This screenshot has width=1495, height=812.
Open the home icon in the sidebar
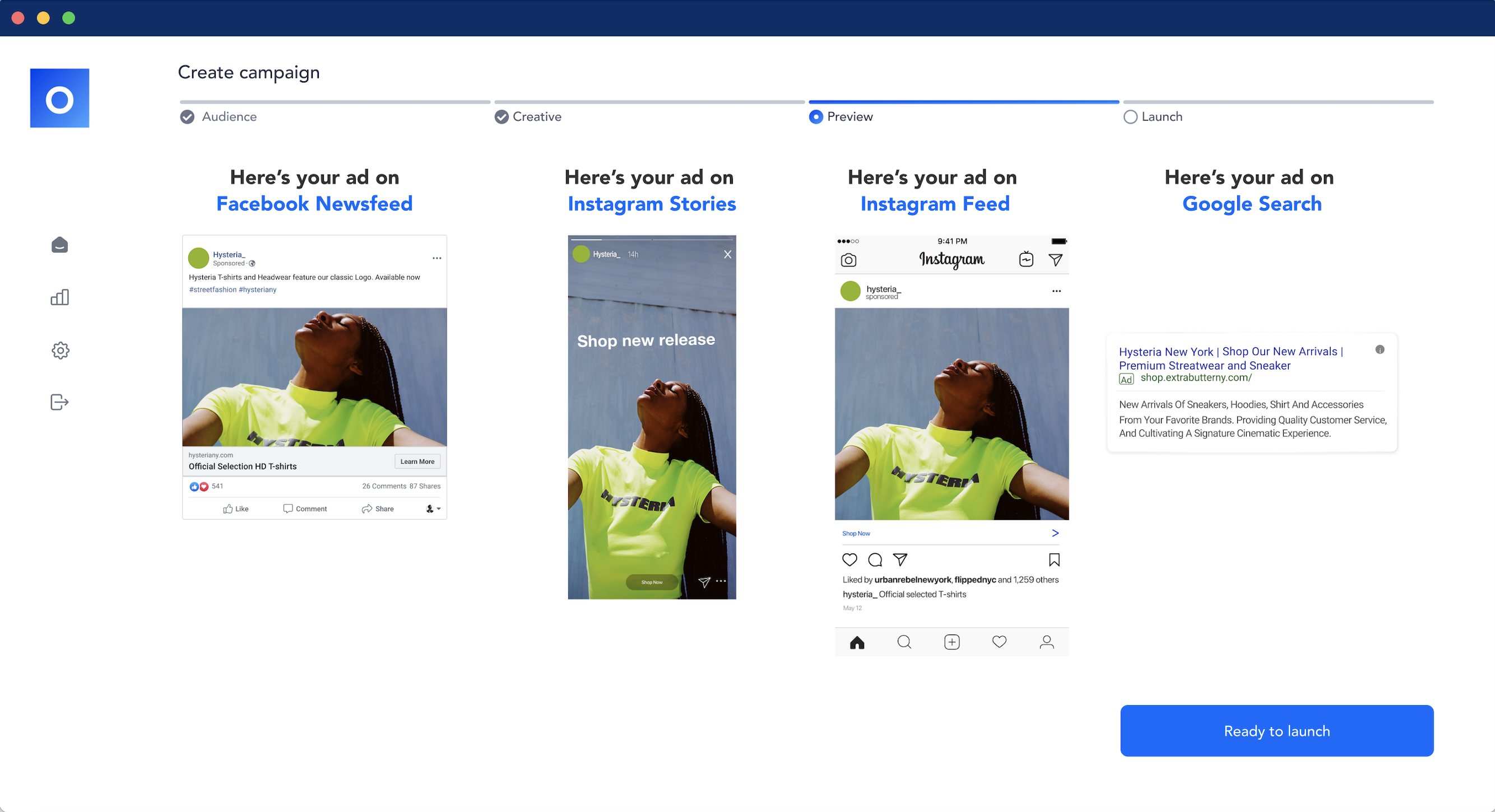60,245
